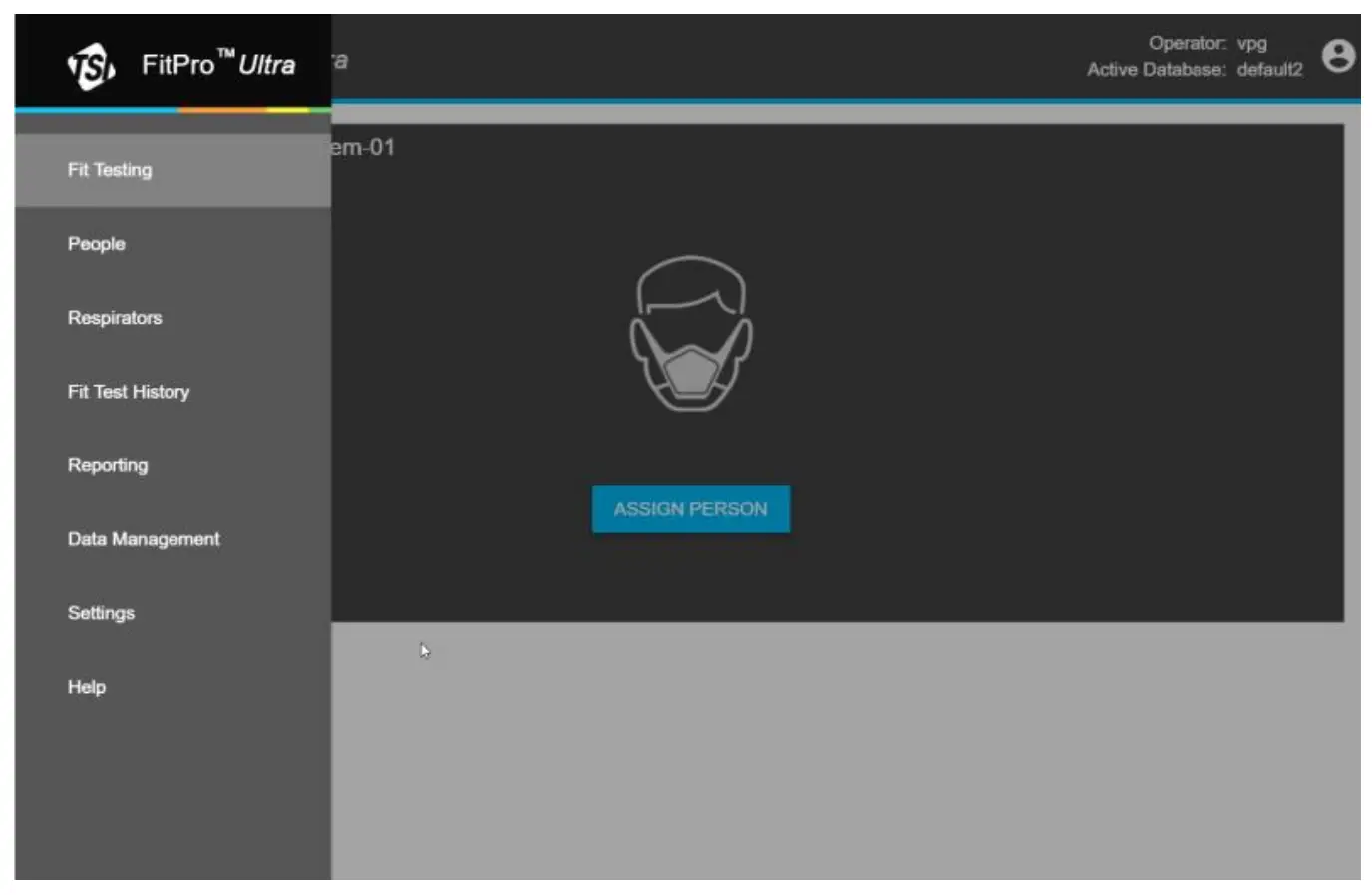Select the Fit Testing sidebar entry
Screen dimensions: 1372x895
click(109, 170)
